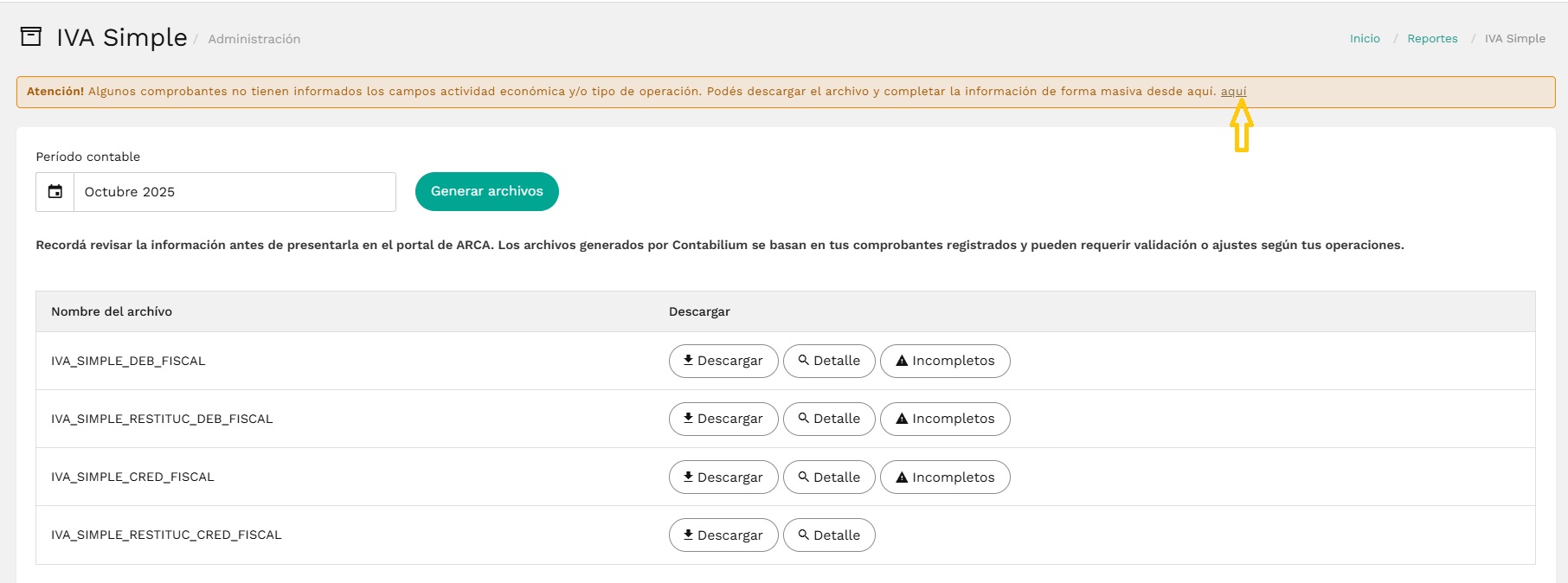Click the Descargar column header
The image size is (1568, 583).
[x=699, y=311]
